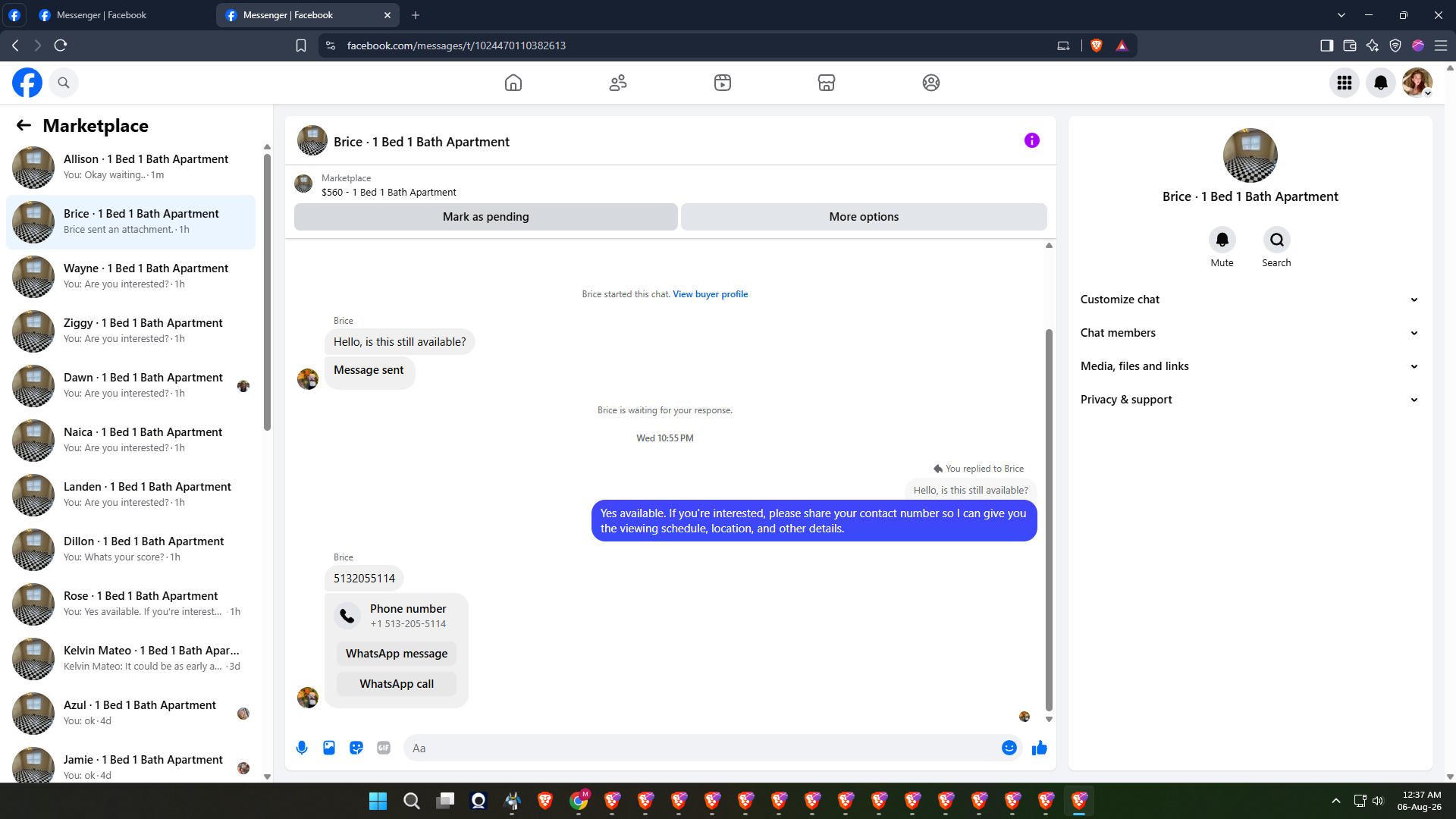Open the Brave Wallet icon
The image size is (1456, 819).
(1350, 45)
